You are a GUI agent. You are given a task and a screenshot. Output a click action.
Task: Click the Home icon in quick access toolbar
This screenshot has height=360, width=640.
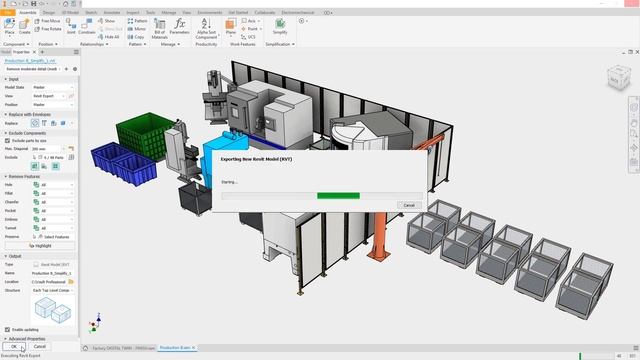coord(65,4)
